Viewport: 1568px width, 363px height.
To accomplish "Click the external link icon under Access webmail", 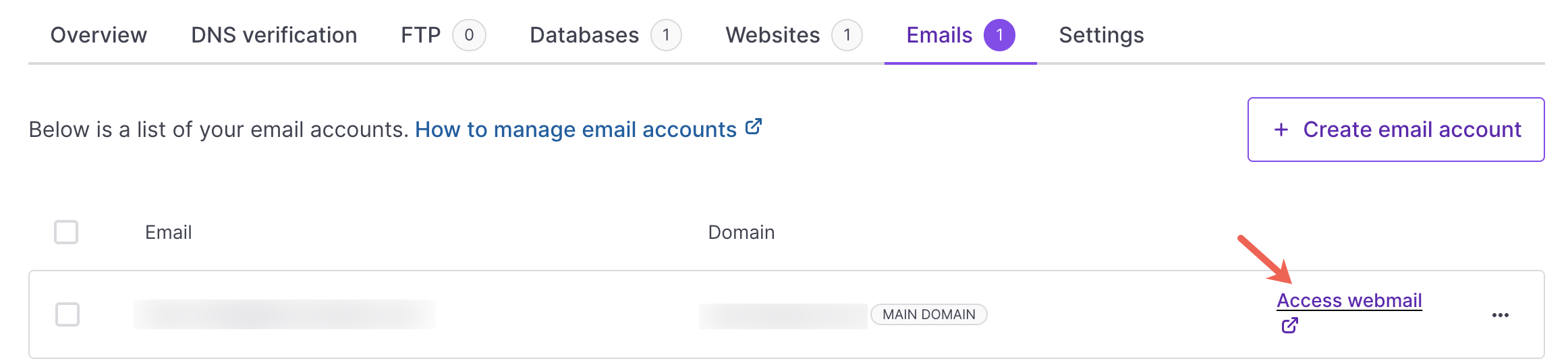I will point(1289,326).
